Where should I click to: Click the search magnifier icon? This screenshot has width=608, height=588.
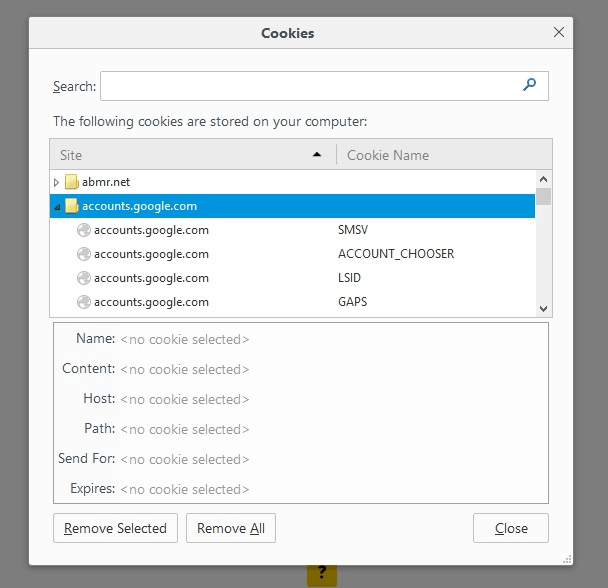[530, 86]
